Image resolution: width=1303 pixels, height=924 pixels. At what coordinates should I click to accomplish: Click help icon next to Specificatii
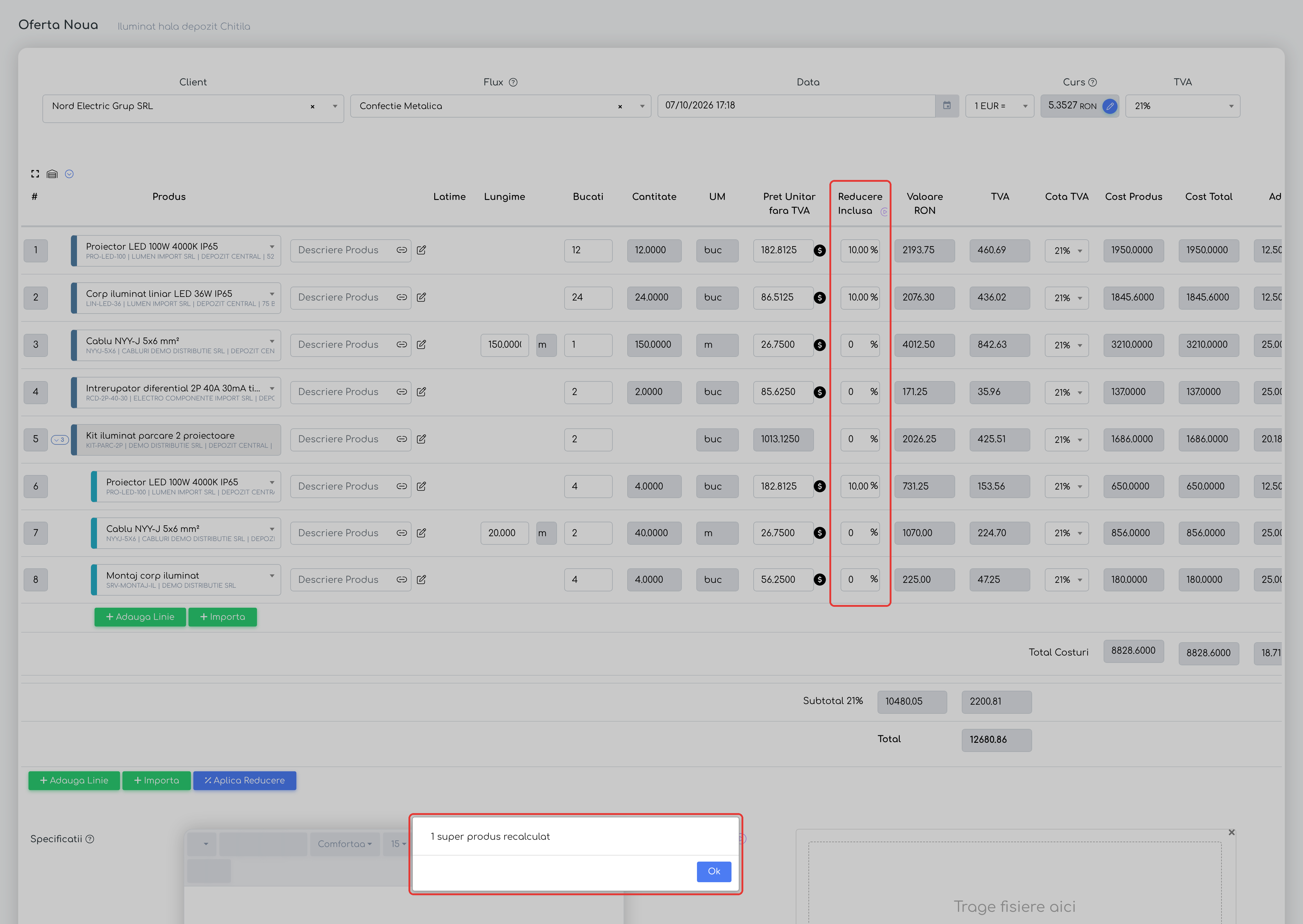click(x=90, y=839)
